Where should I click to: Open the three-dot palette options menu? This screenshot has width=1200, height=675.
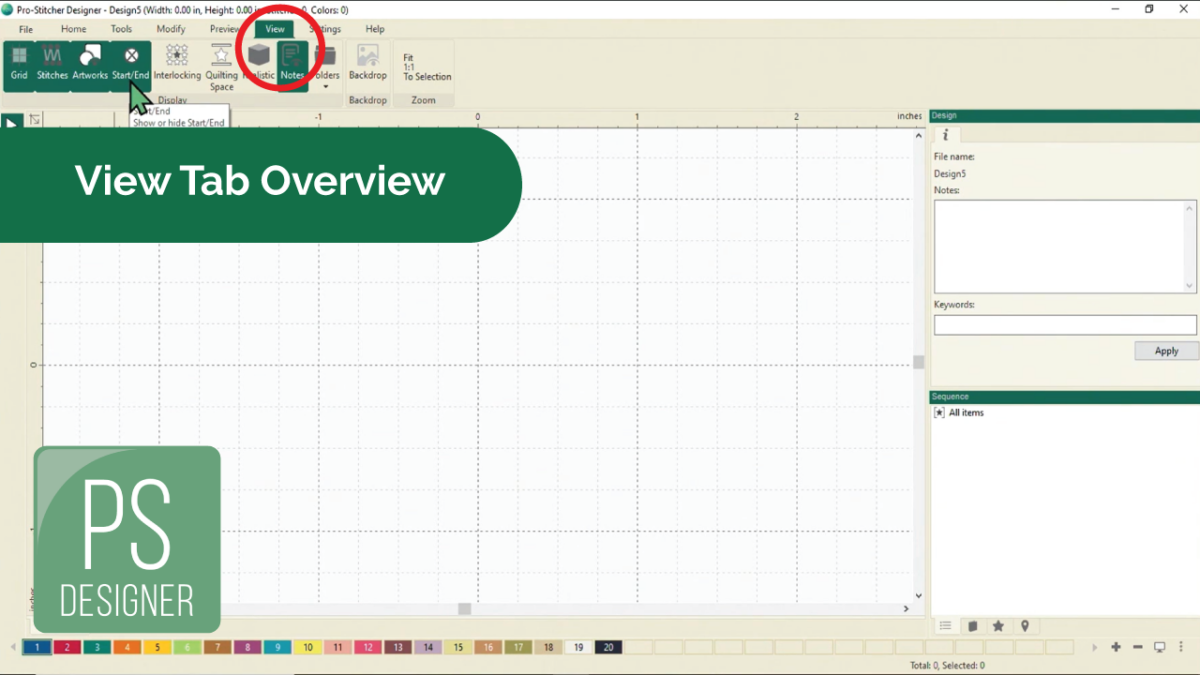[1181, 647]
